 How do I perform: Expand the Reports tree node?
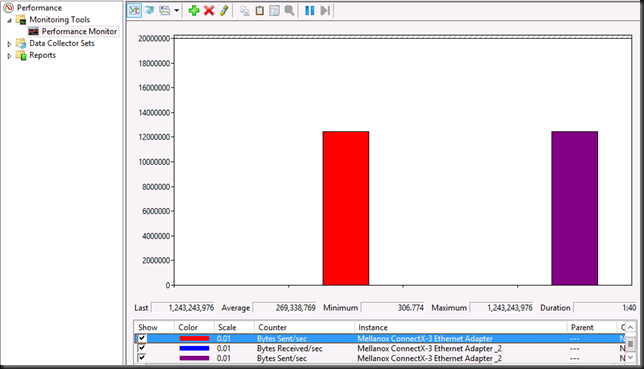pyautogui.click(x=9, y=55)
